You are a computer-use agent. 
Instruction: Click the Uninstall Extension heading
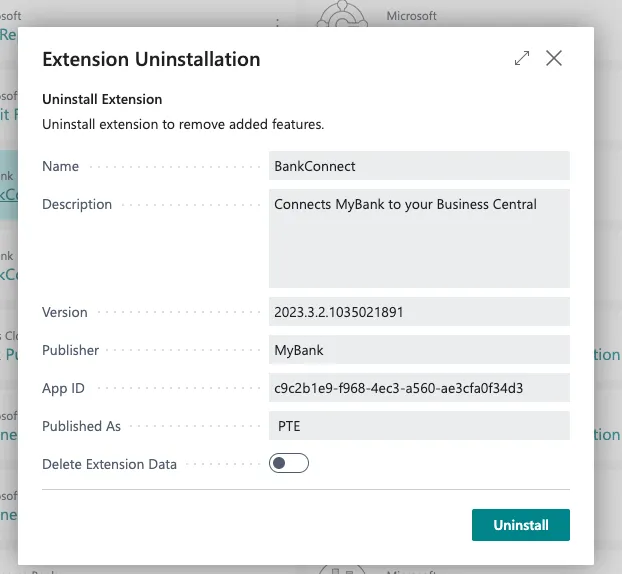click(x=102, y=99)
